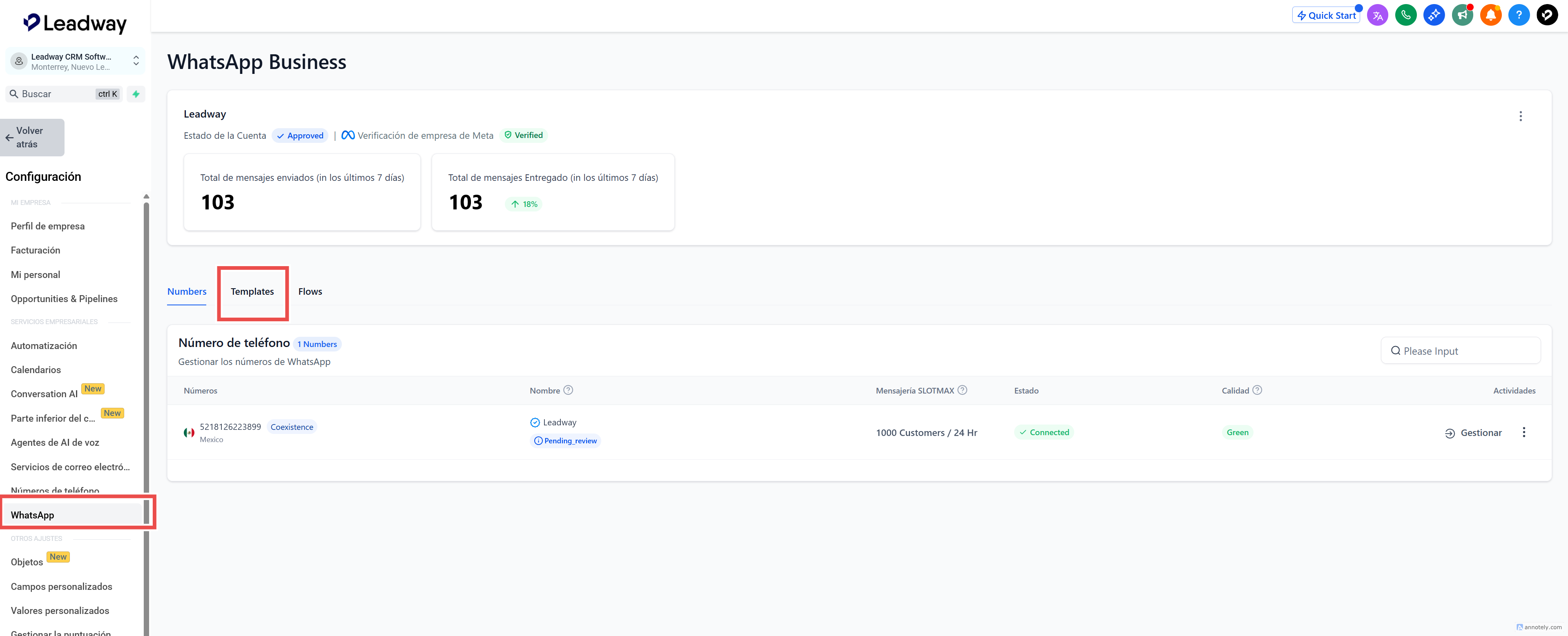Image resolution: width=1568 pixels, height=636 pixels.
Task: Go back with Volver atrás button
Action: (32, 138)
